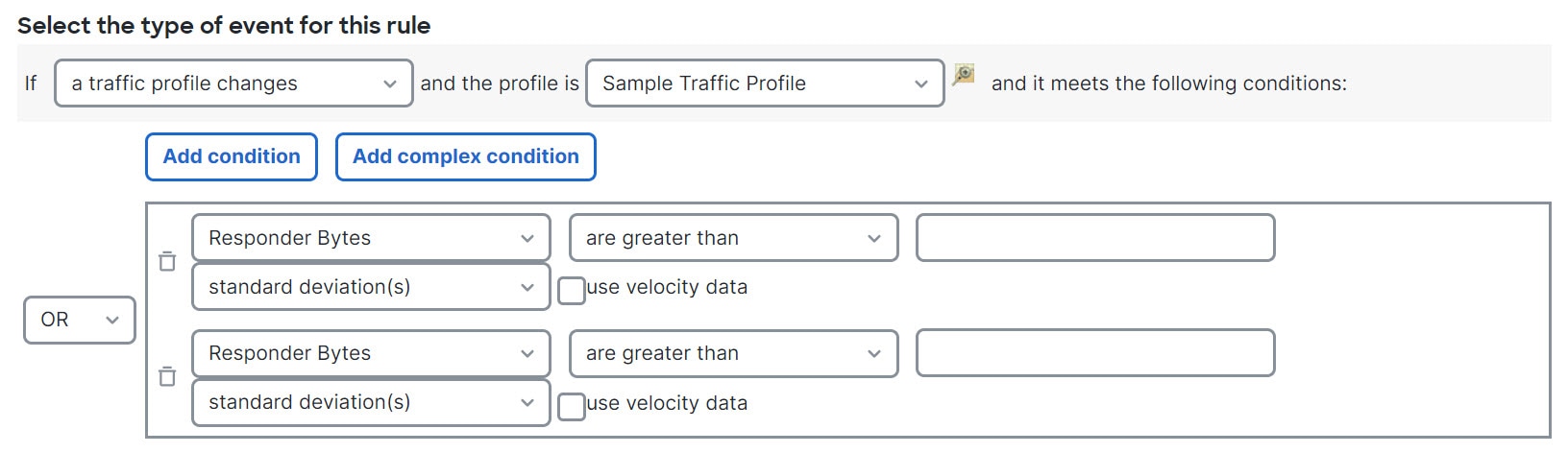Focus the second condition's value field
This screenshot has width=1568, height=453.
pyautogui.click(x=1095, y=353)
